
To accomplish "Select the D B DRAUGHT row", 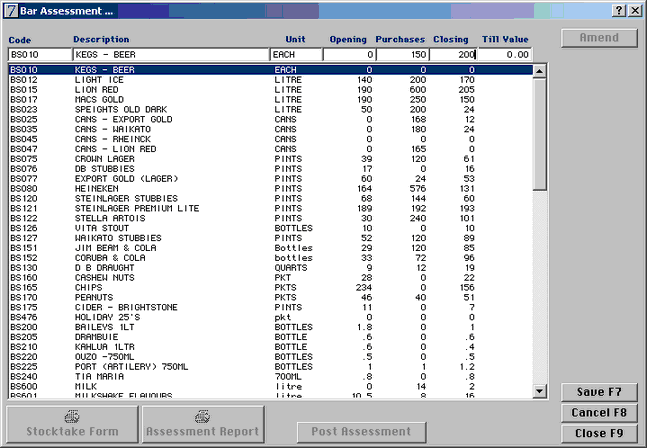I will coord(271,268).
